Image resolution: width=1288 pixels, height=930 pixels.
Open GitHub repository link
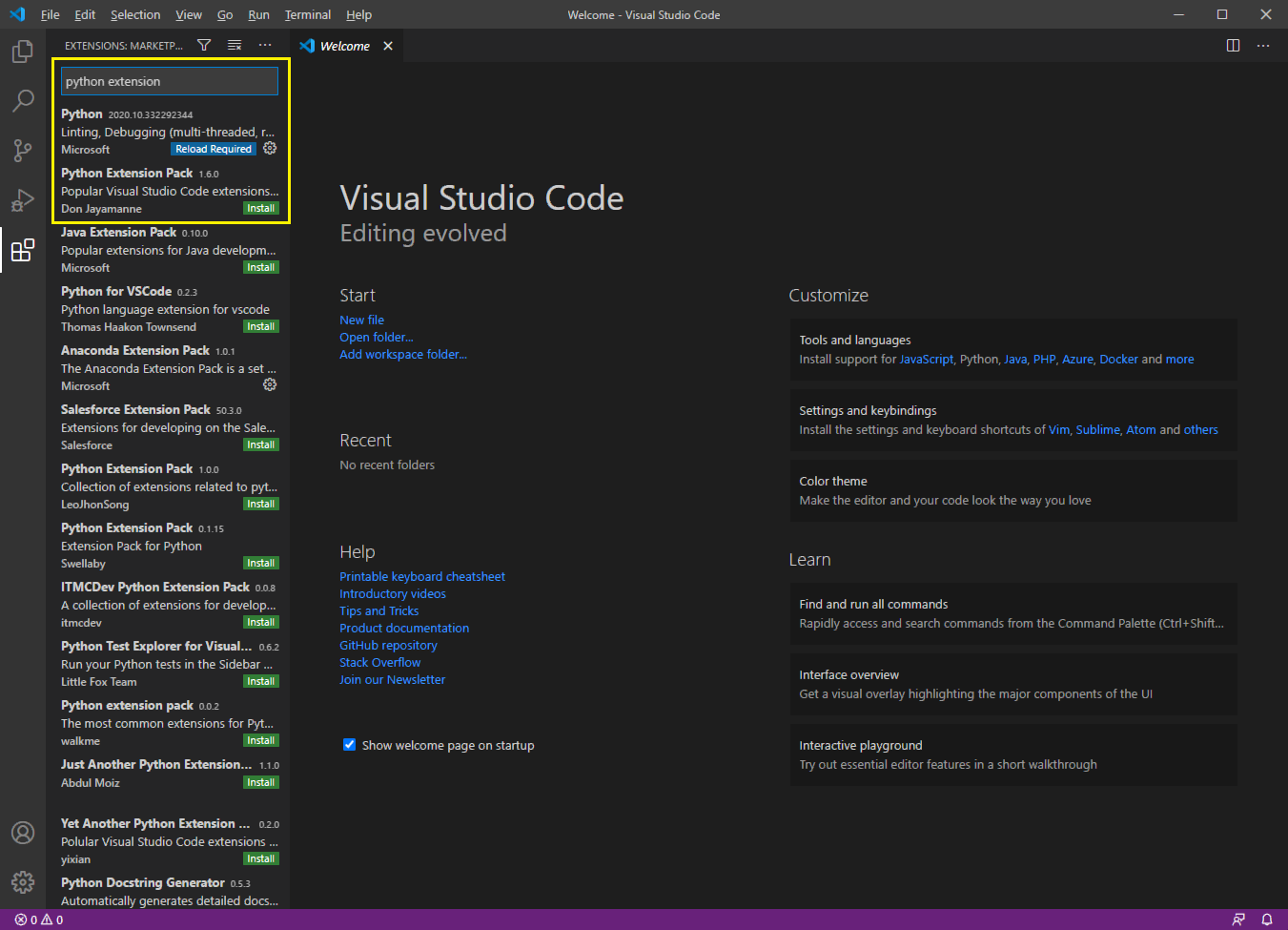[388, 645]
